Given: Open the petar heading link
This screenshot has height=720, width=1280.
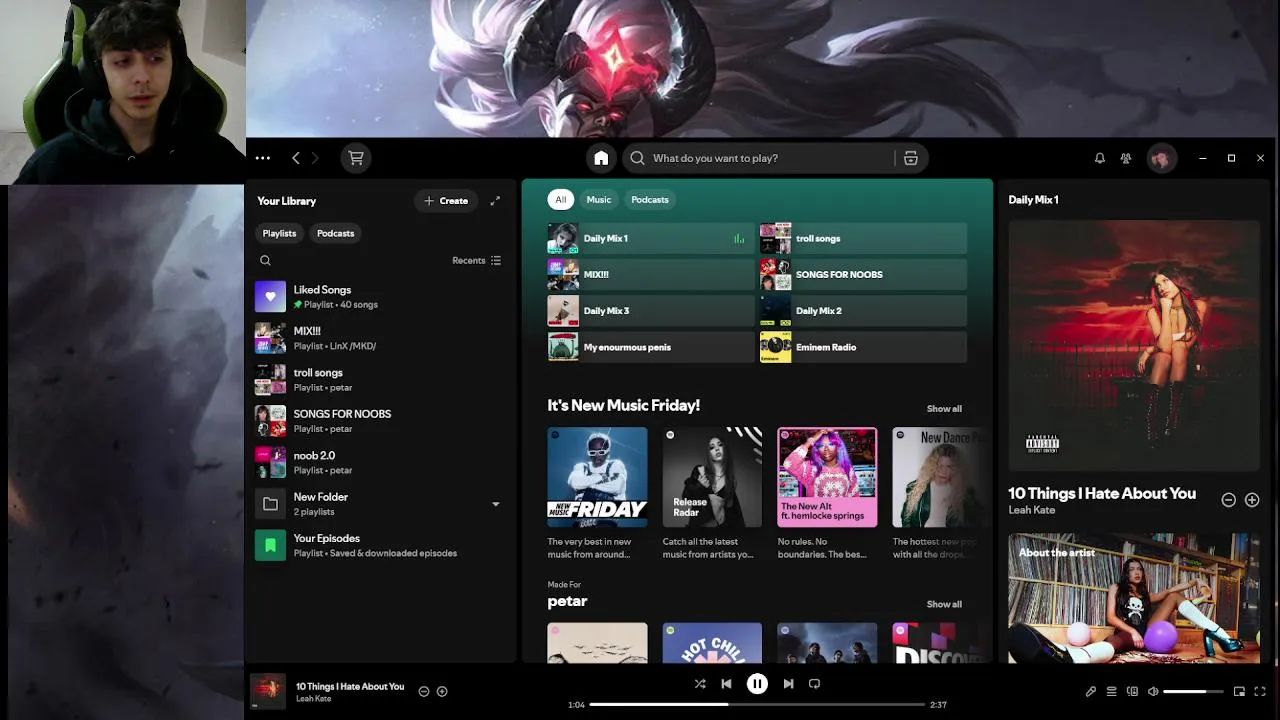Looking at the screenshot, I should coord(567,601).
